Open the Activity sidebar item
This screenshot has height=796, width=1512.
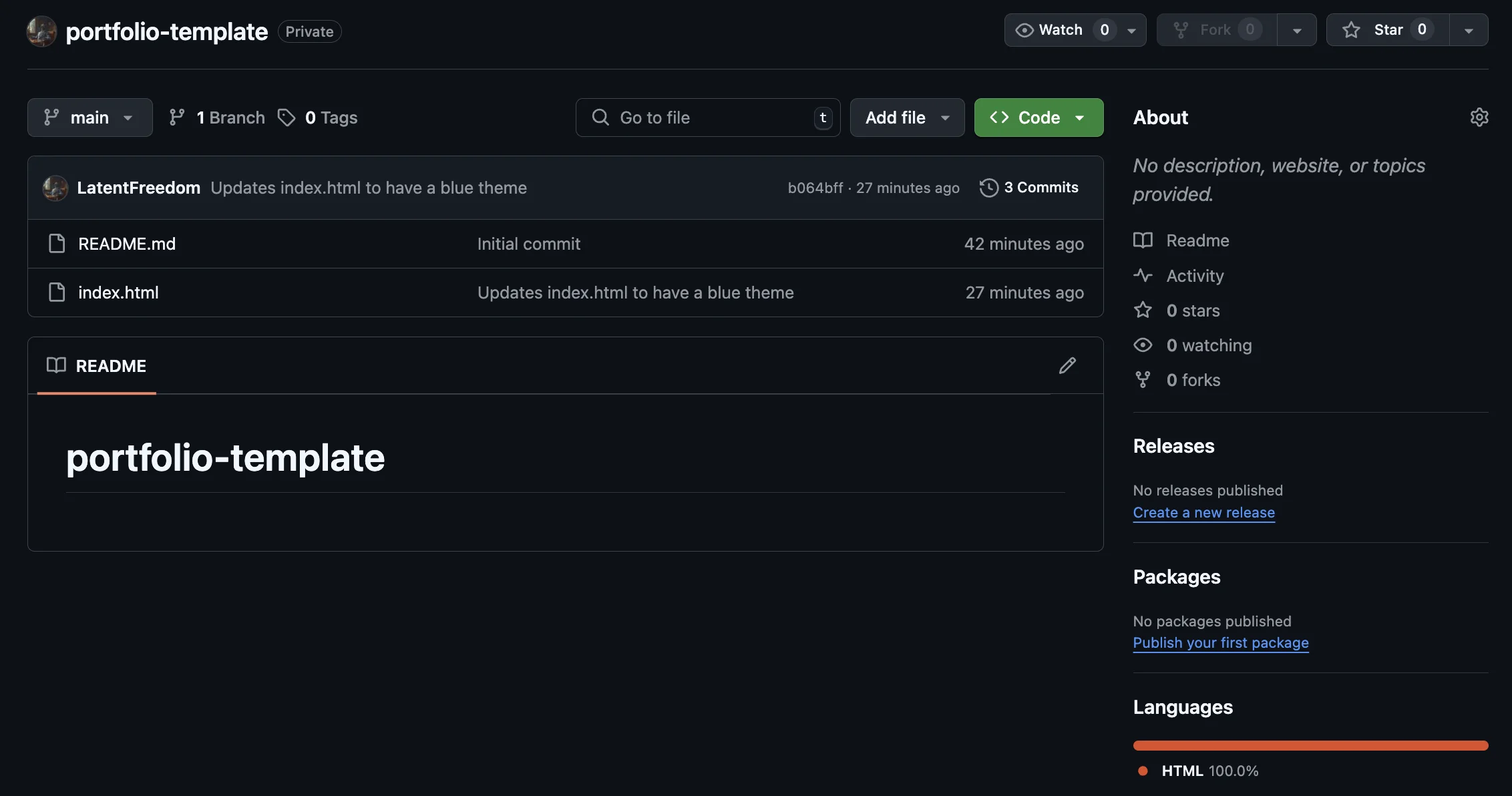pos(1194,275)
